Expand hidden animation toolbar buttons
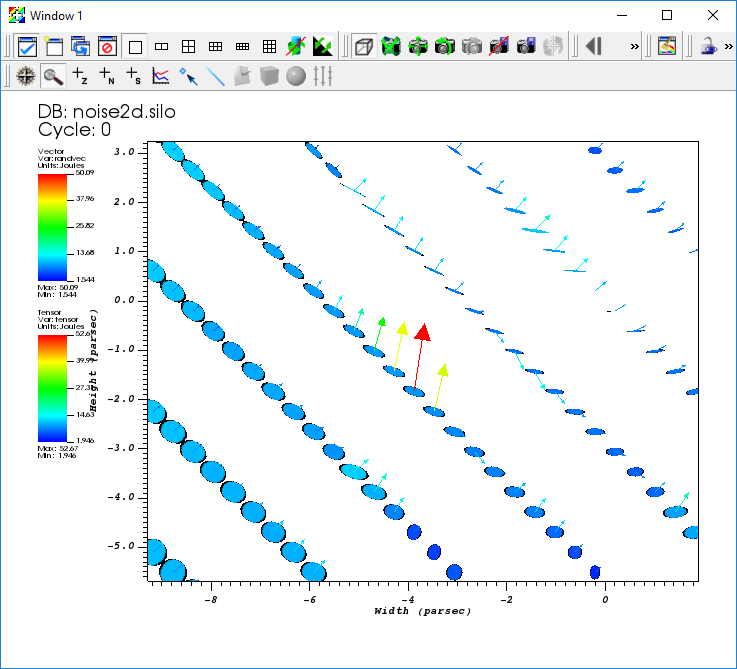This screenshot has height=669, width=737. pyautogui.click(x=635, y=47)
